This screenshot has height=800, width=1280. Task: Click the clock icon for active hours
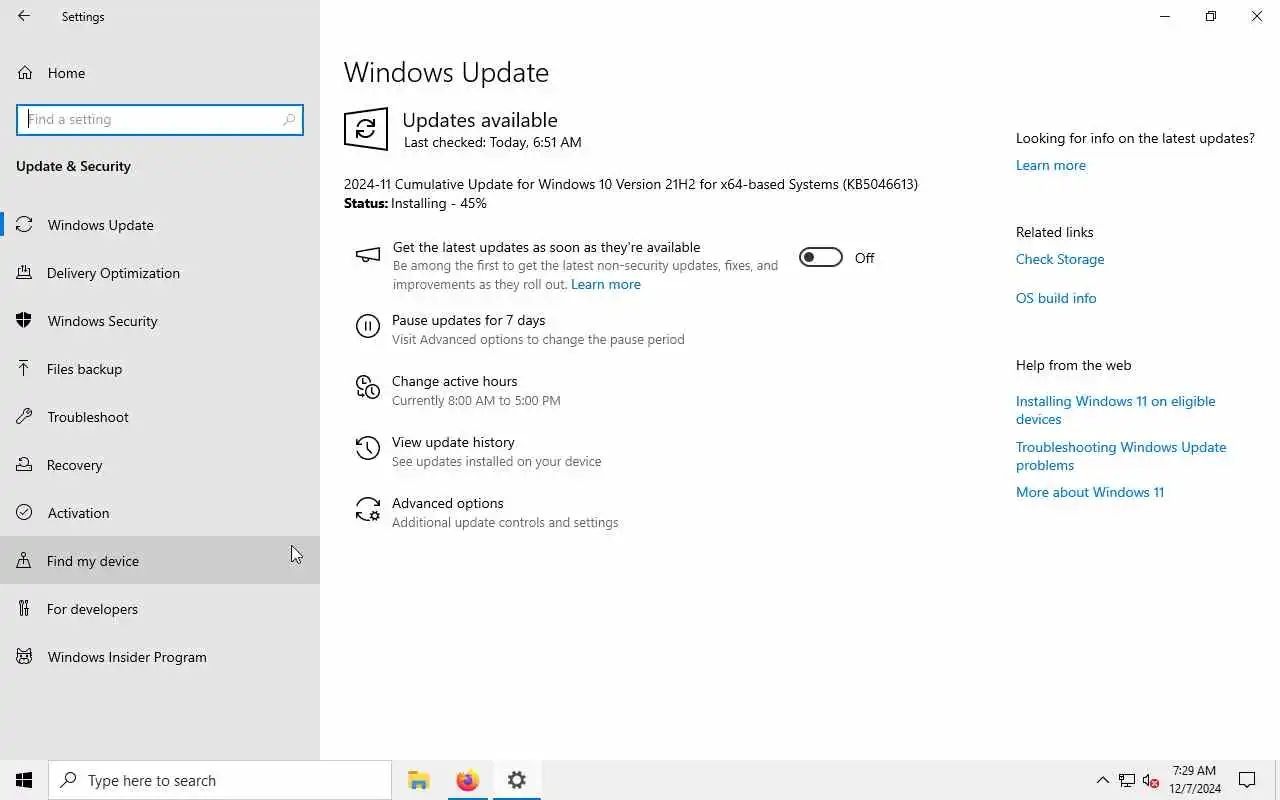pos(368,387)
